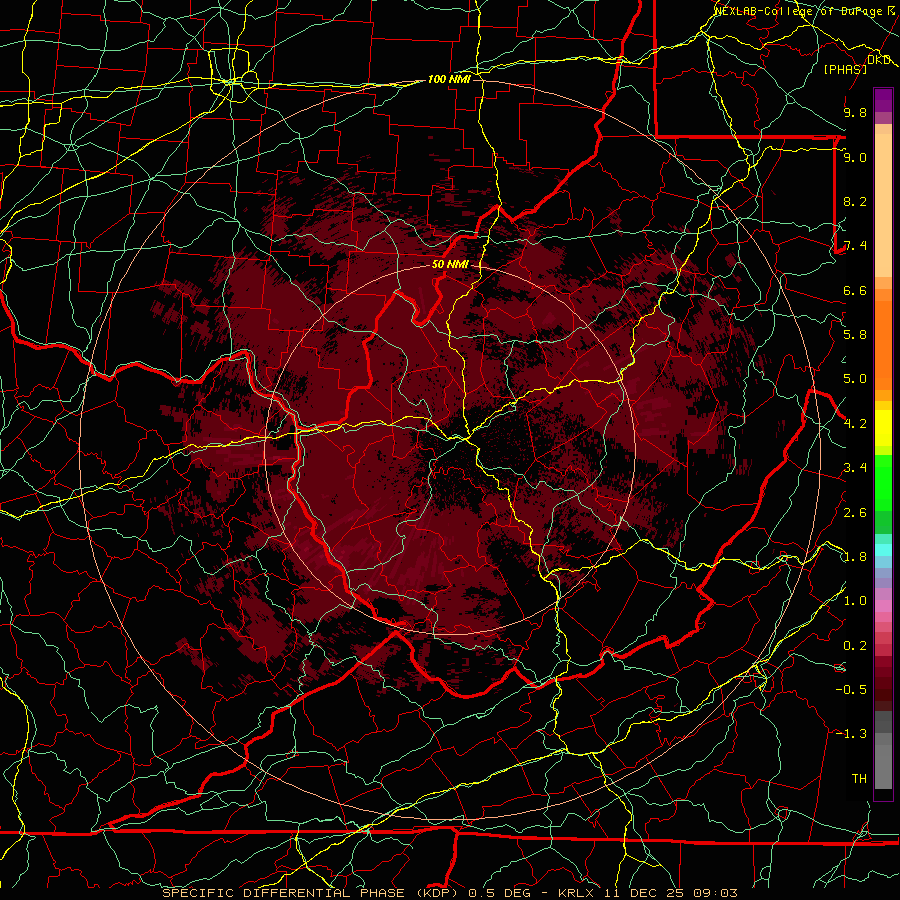
Task: Click the 9.8 value on the color scale
Action: point(855,112)
